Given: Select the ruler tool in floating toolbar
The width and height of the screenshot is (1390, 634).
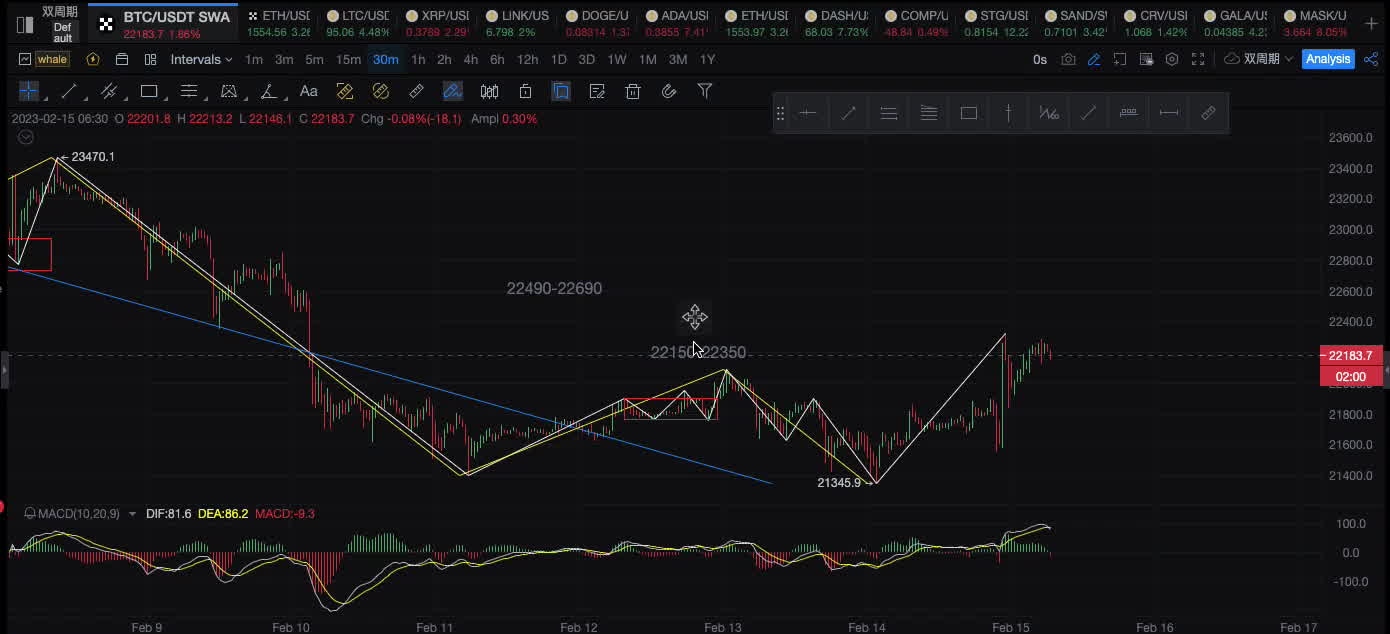Looking at the screenshot, I should click(1208, 113).
